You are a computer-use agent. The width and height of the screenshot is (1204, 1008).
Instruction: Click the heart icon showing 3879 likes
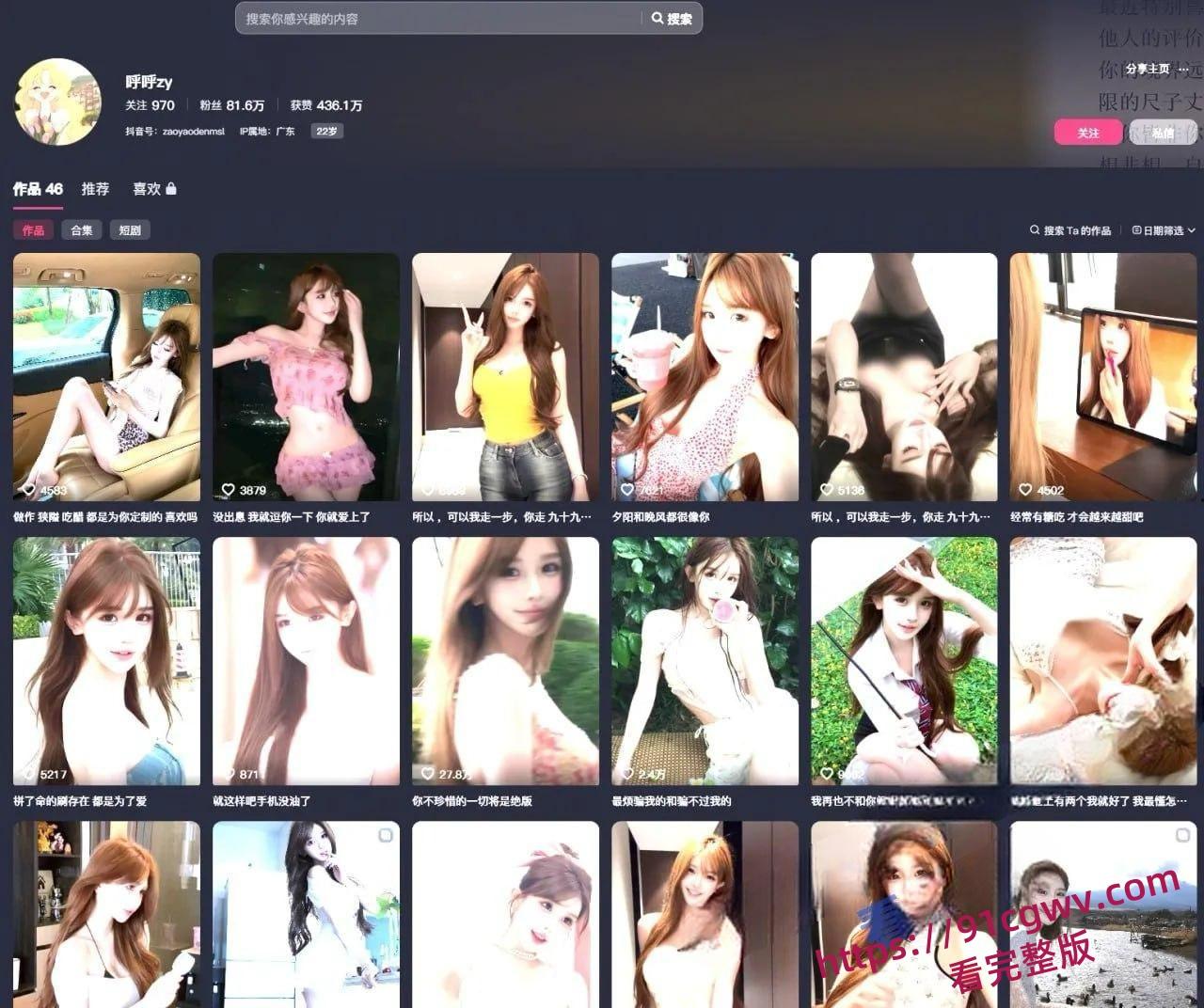(x=228, y=490)
